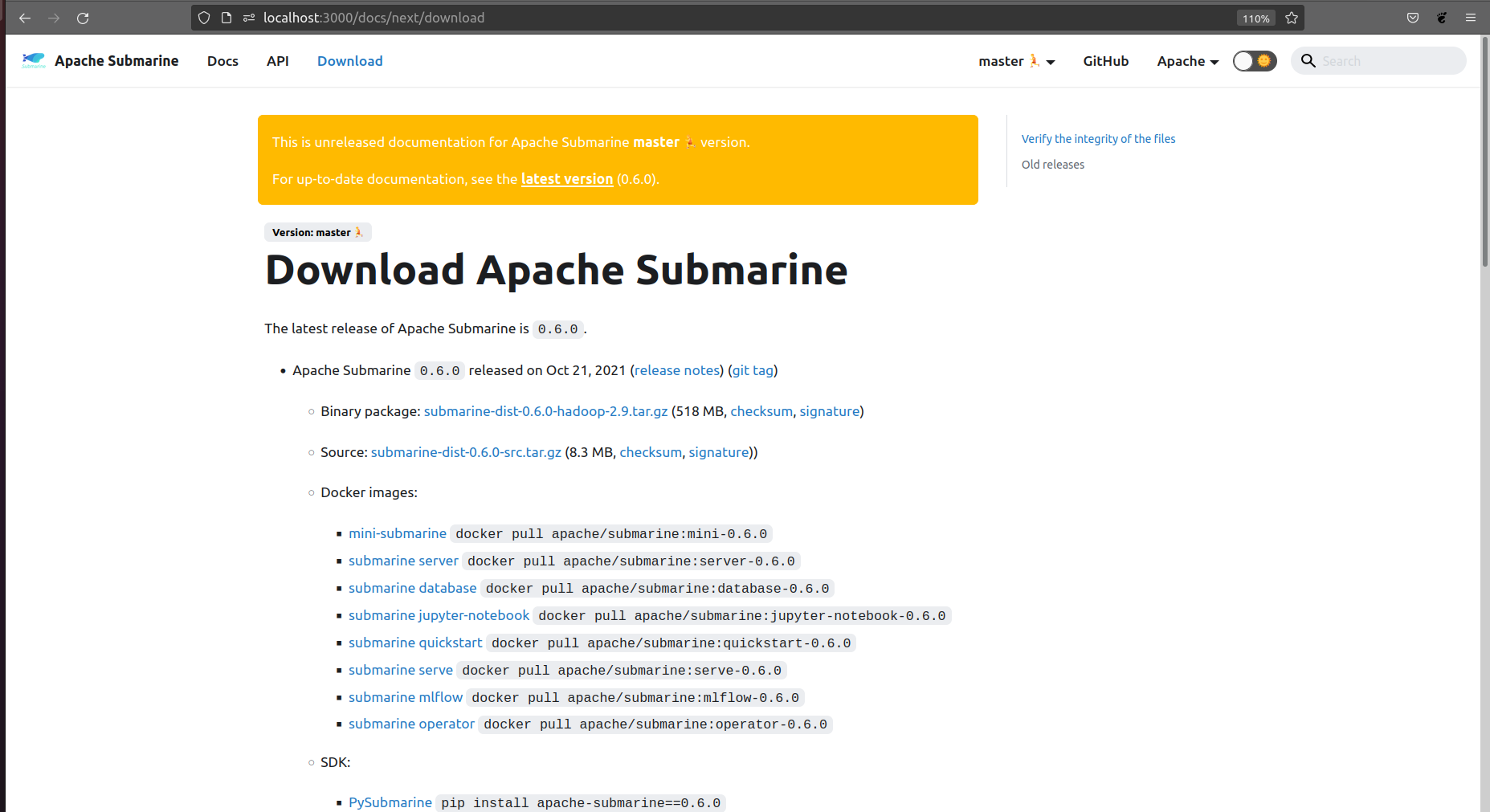Open the binary package checksum link
The width and height of the screenshot is (1490, 812).
(x=761, y=411)
